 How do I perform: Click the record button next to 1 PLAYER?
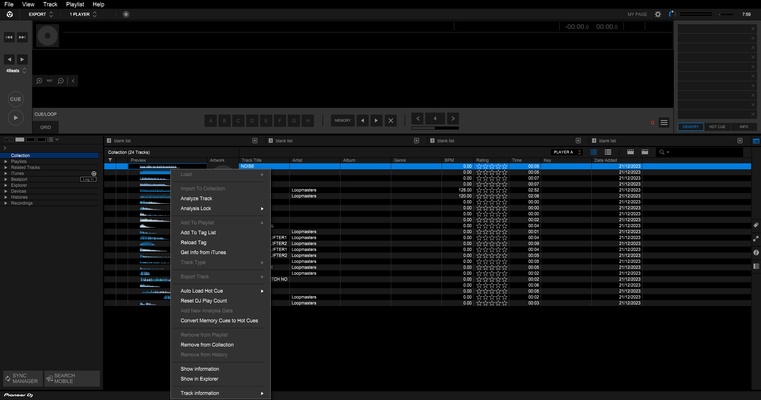[x=126, y=15]
